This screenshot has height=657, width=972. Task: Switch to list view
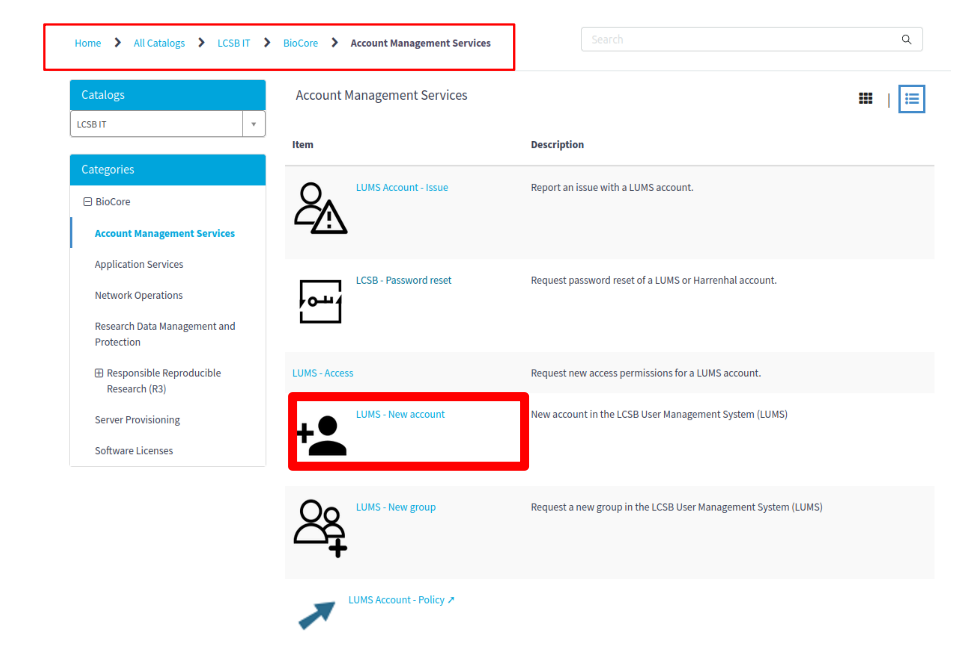click(911, 99)
